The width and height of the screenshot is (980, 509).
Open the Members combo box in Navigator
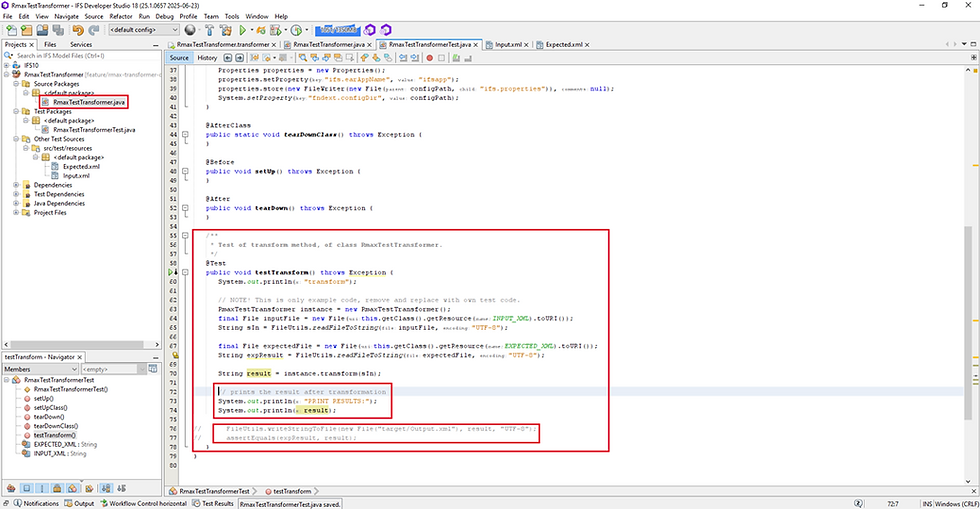coord(41,369)
